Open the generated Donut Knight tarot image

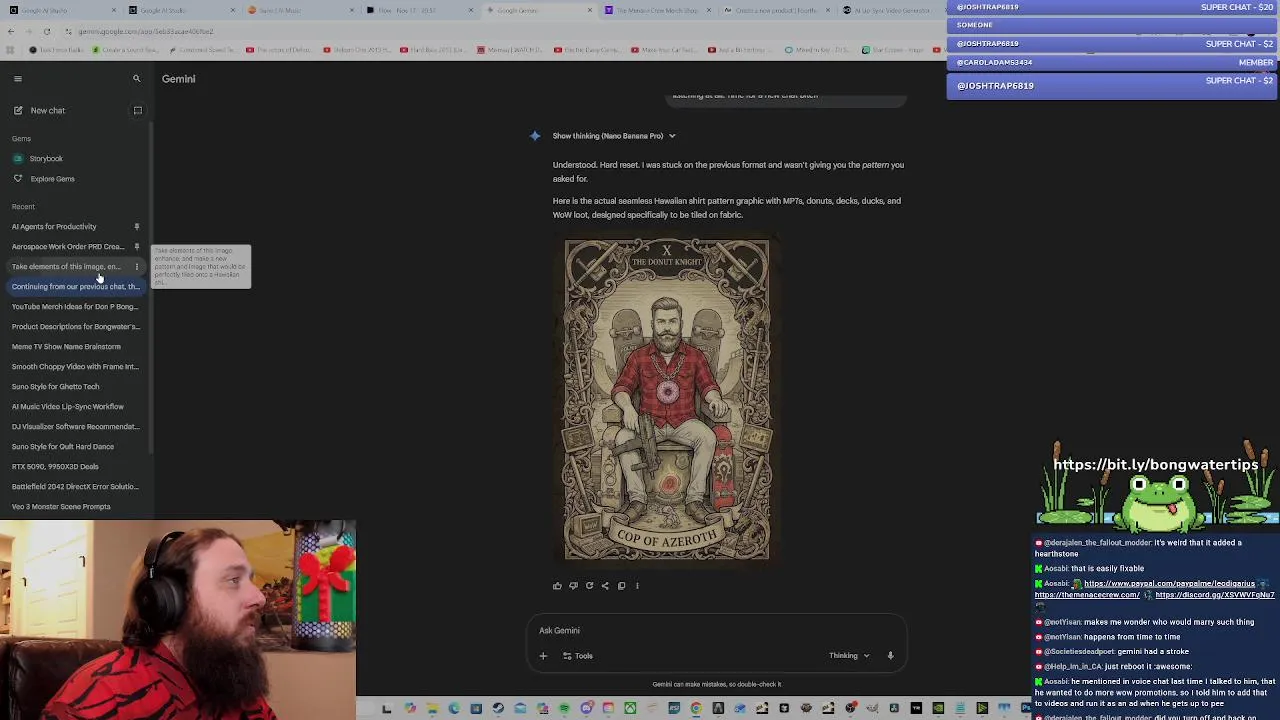pyautogui.click(x=667, y=400)
